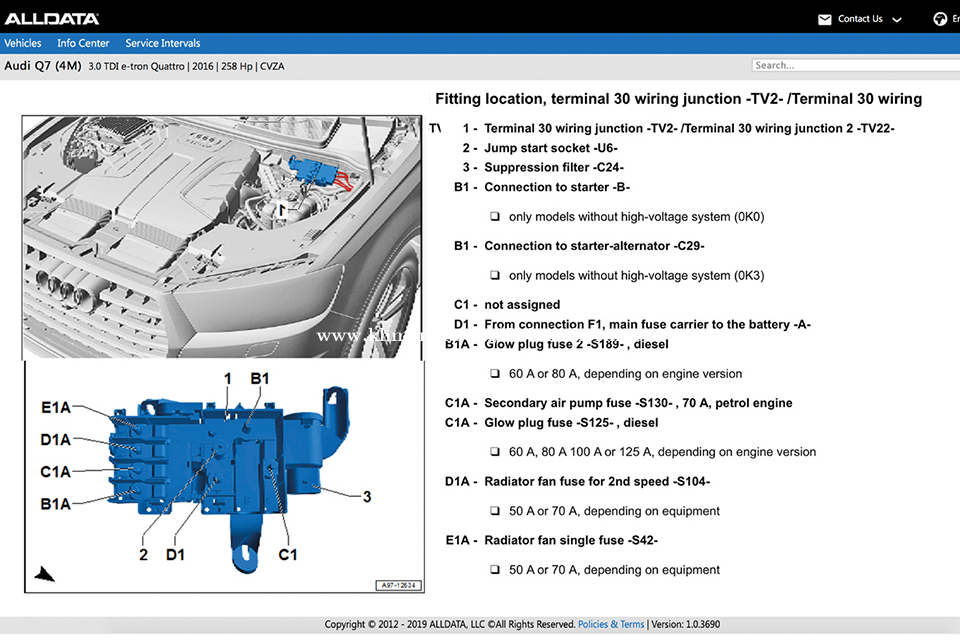Screen dimensions: 960x640
Task: Click the globe language icon
Action: [x=940, y=19]
